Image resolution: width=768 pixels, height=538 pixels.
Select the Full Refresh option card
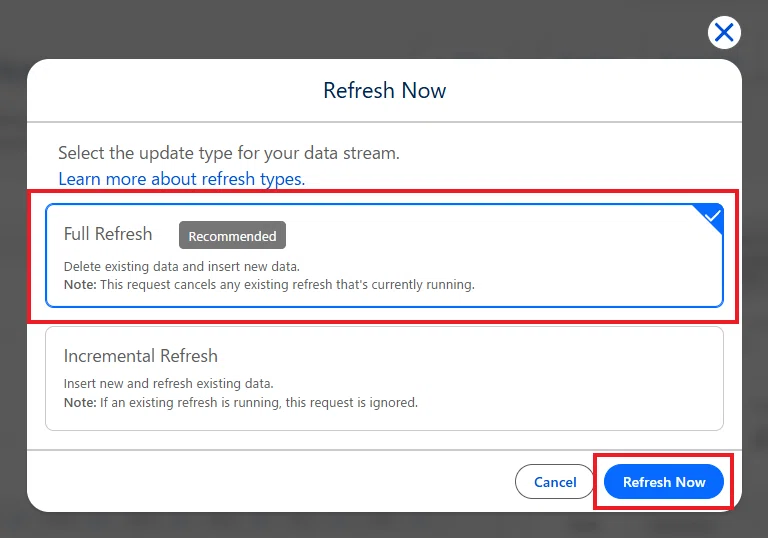[384, 255]
